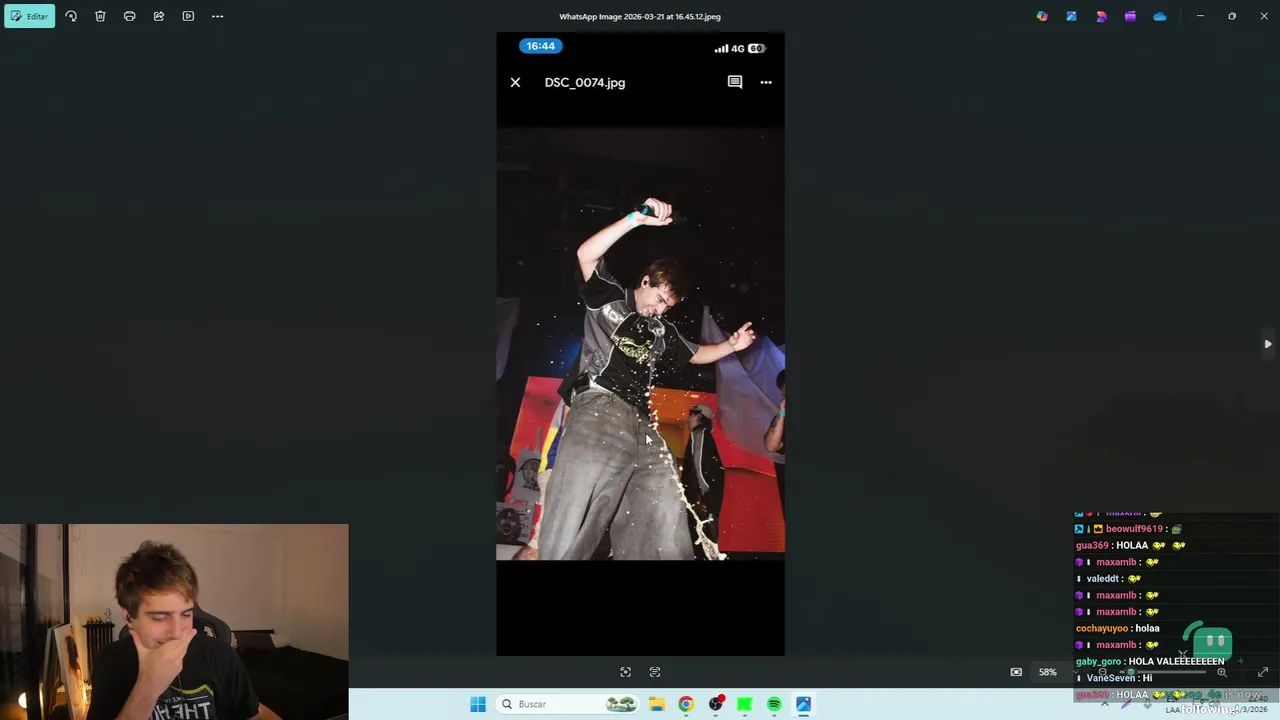1280x720 pixels.
Task: Click the streamer webcam overlay
Action: point(174,621)
